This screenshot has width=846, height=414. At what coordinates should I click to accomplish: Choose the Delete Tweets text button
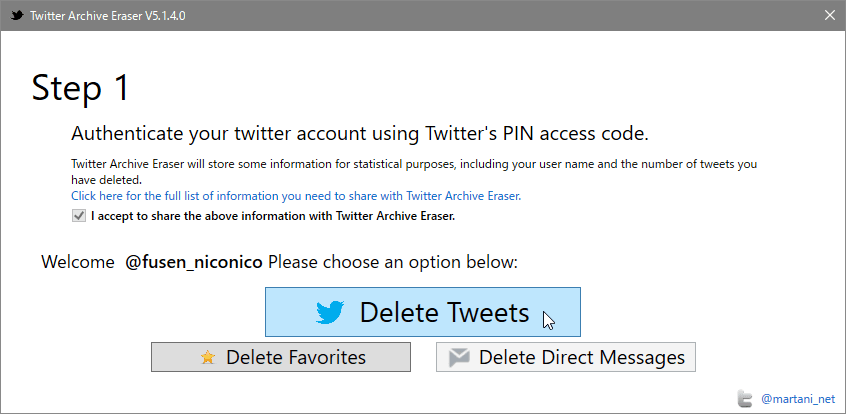[x=422, y=312]
